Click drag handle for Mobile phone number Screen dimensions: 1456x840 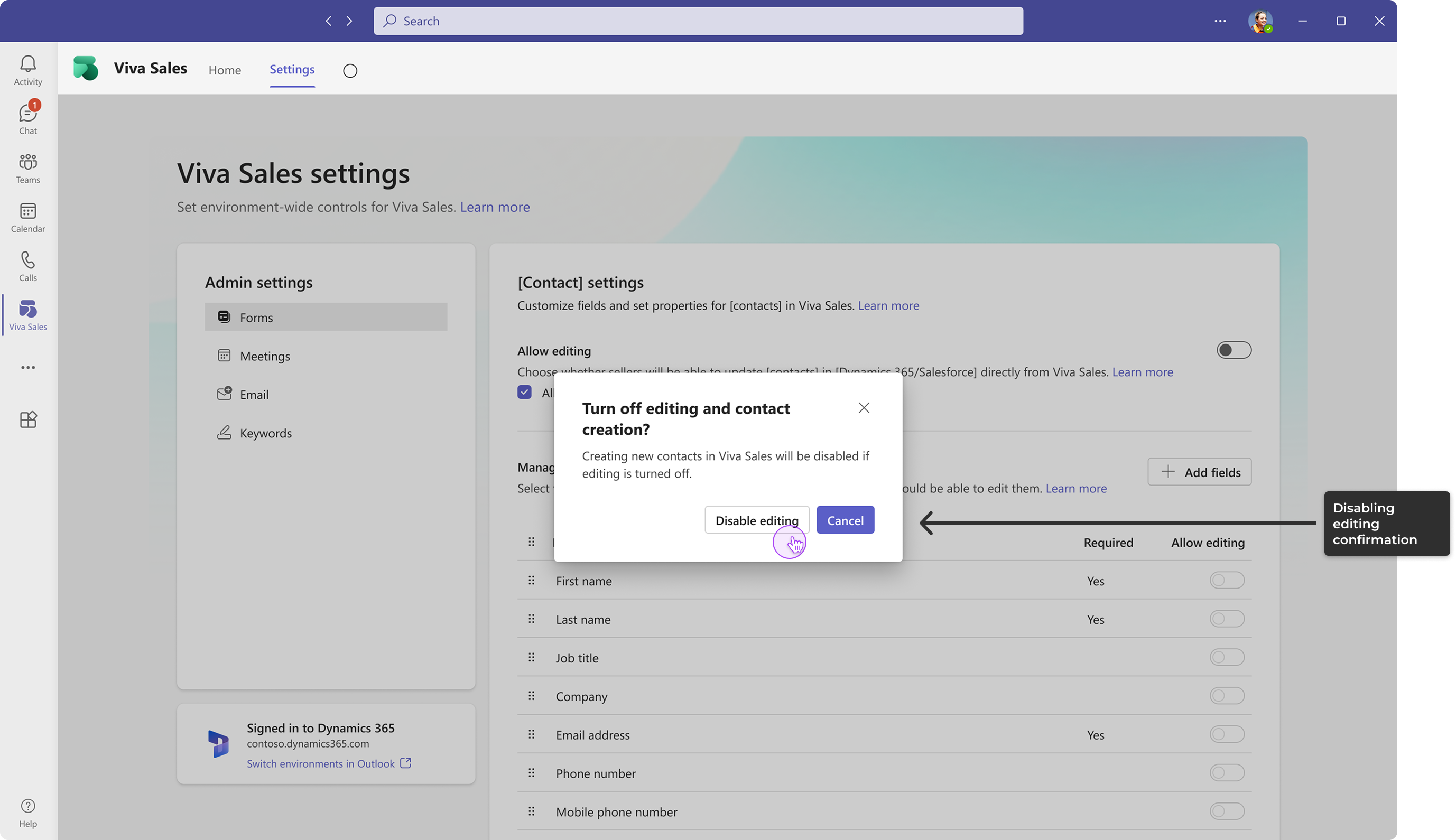[x=532, y=811]
